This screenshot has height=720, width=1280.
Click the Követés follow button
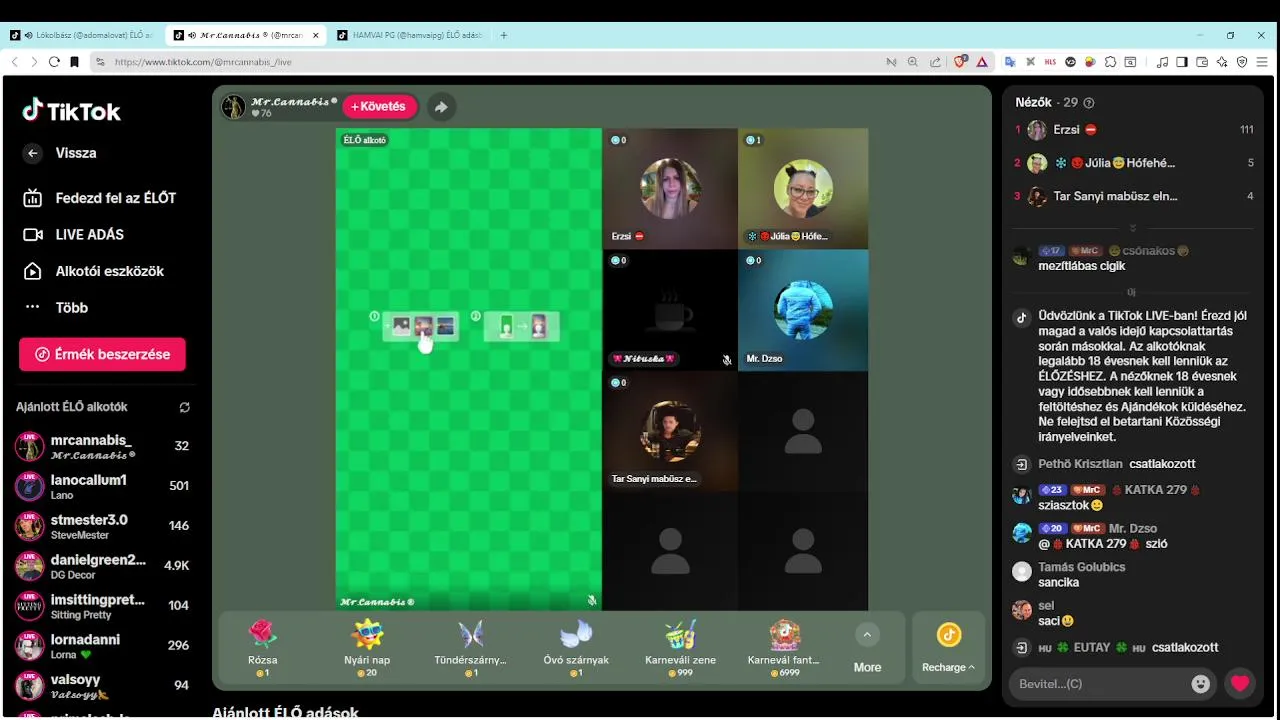pyautogui.click(x=379, y=106)
